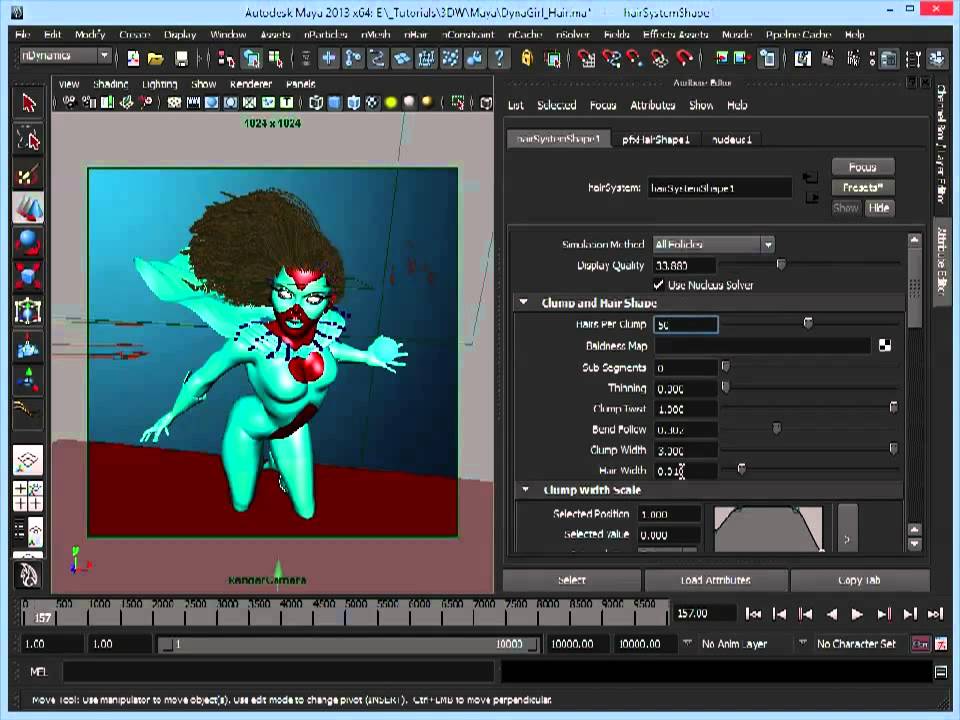Click Load Attributes button
960x720 pixels.
pos(716,580)
